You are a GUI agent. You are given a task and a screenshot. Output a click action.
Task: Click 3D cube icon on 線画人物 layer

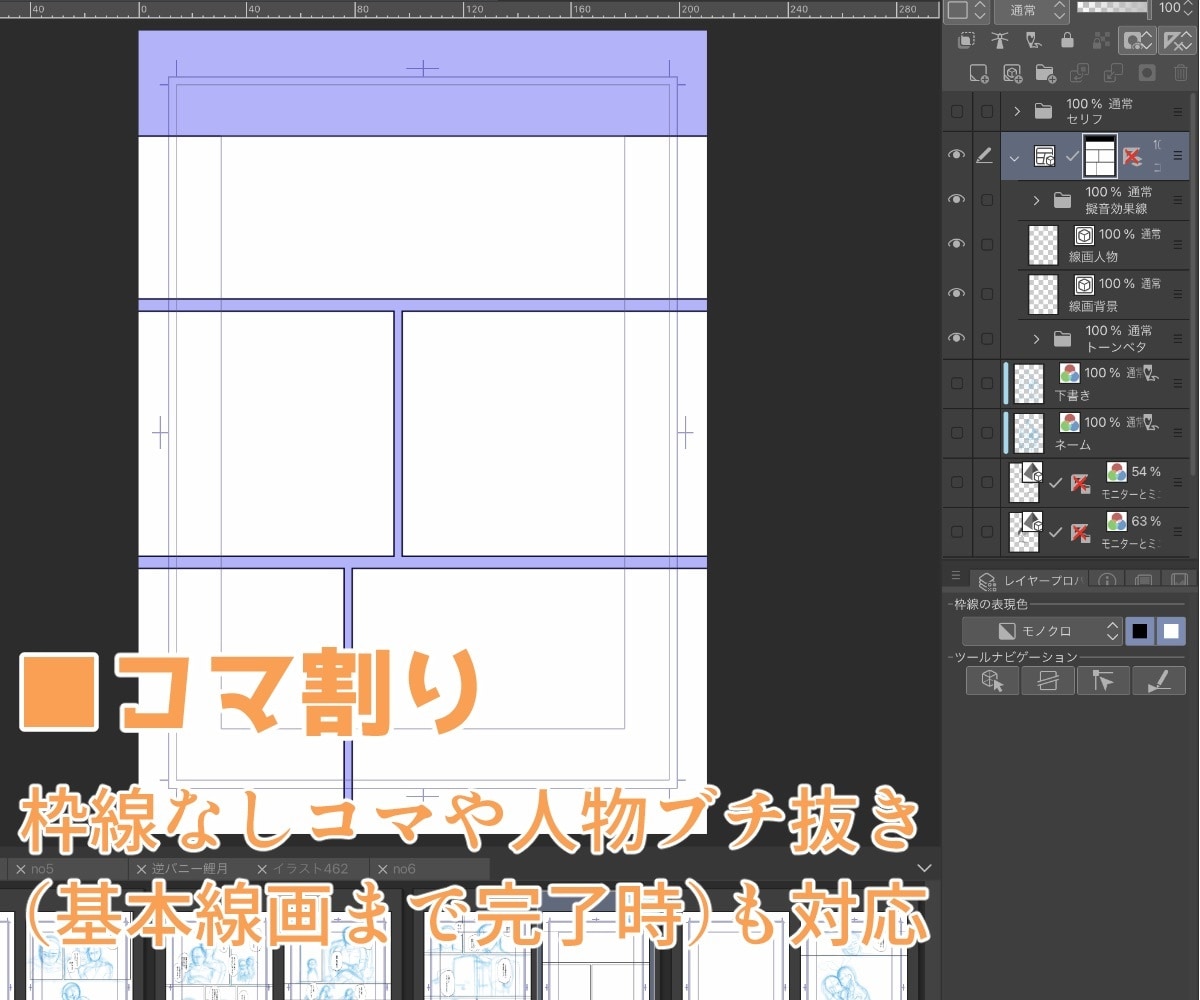click(x=1084, y=235)
